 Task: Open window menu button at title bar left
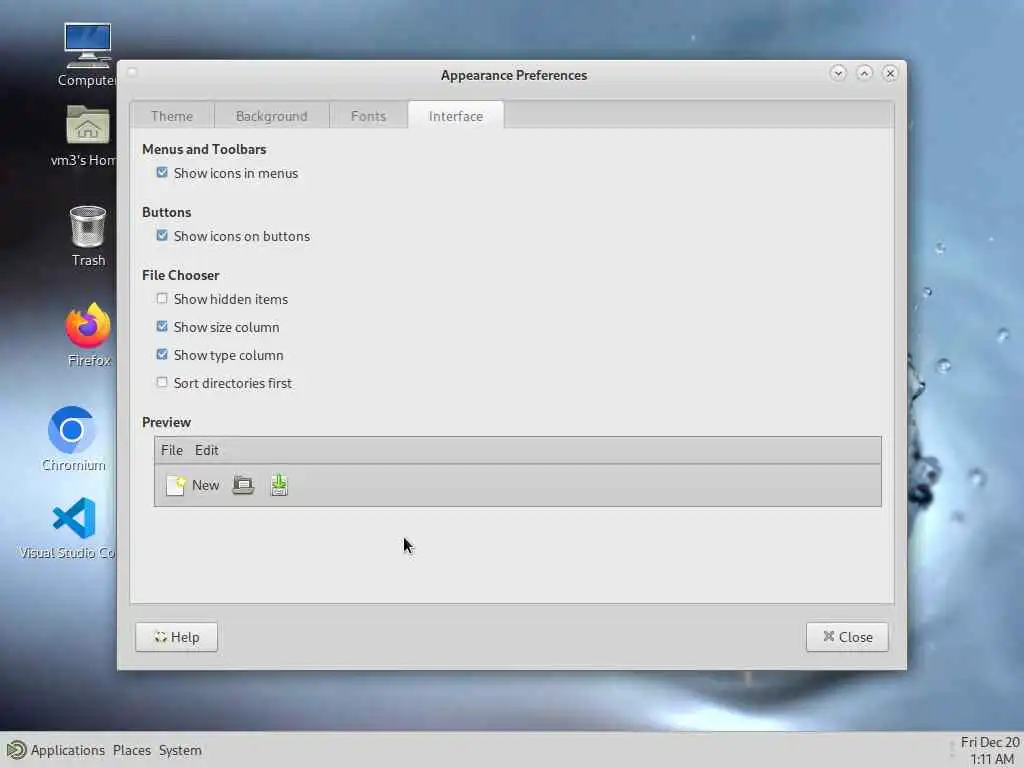click(x=132, y=72)
